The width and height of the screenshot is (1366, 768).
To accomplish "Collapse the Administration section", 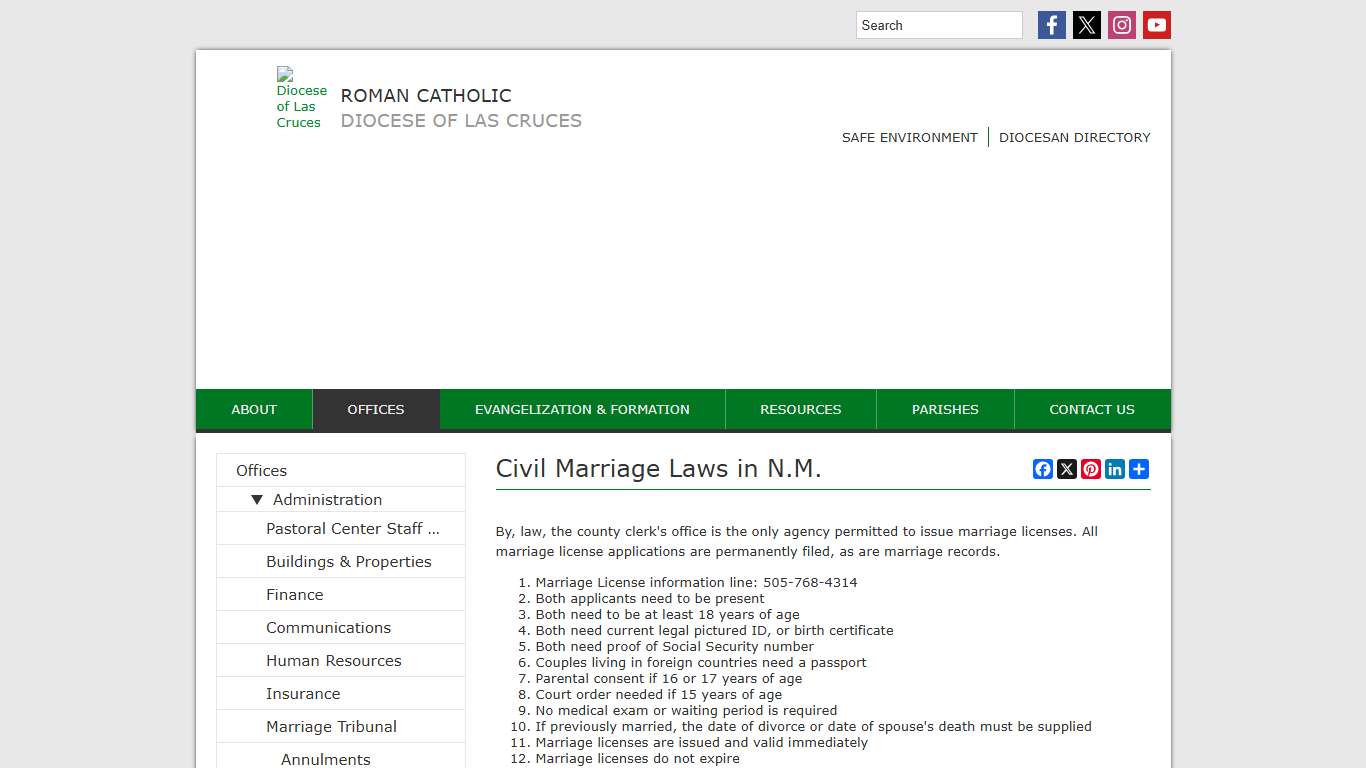I will (x=258, y=499).
